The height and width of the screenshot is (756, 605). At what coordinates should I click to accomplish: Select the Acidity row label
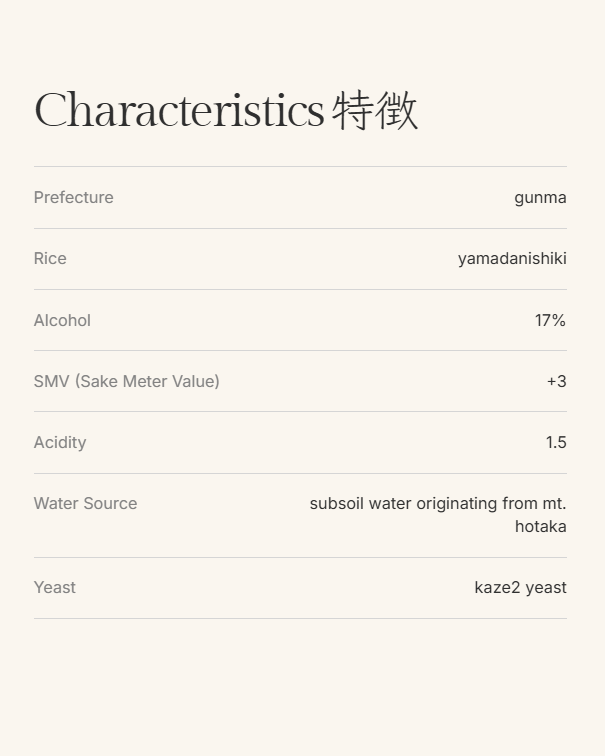coord(60,442)
